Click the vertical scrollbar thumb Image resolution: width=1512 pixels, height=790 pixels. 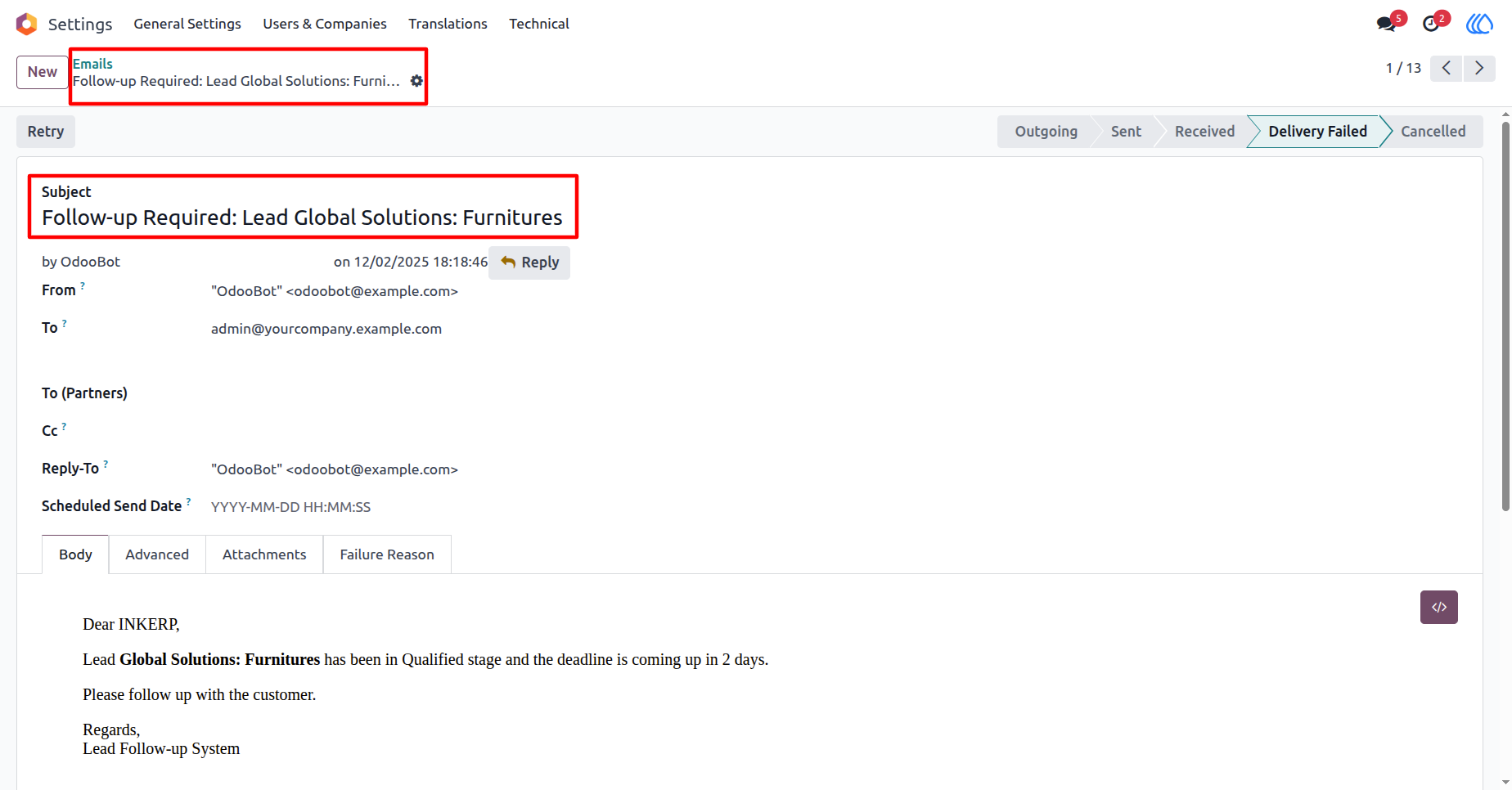click(x=1505, y=316)
